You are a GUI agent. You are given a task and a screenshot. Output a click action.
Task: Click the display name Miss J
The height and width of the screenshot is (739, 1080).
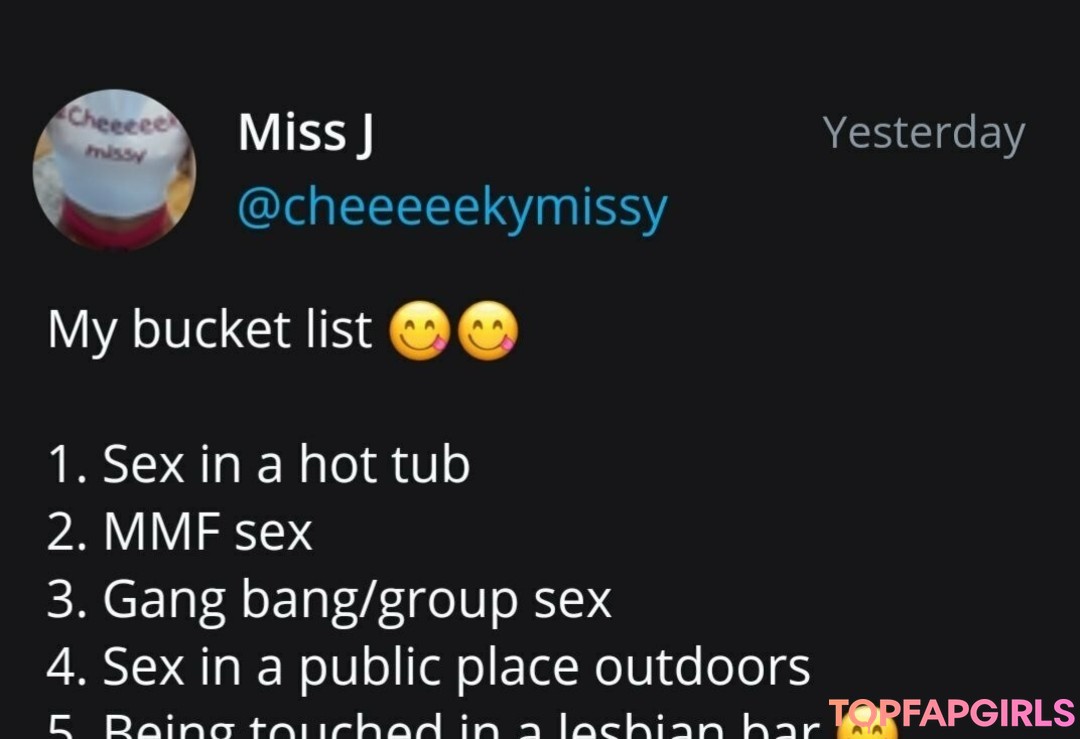[x=306, y=133]
